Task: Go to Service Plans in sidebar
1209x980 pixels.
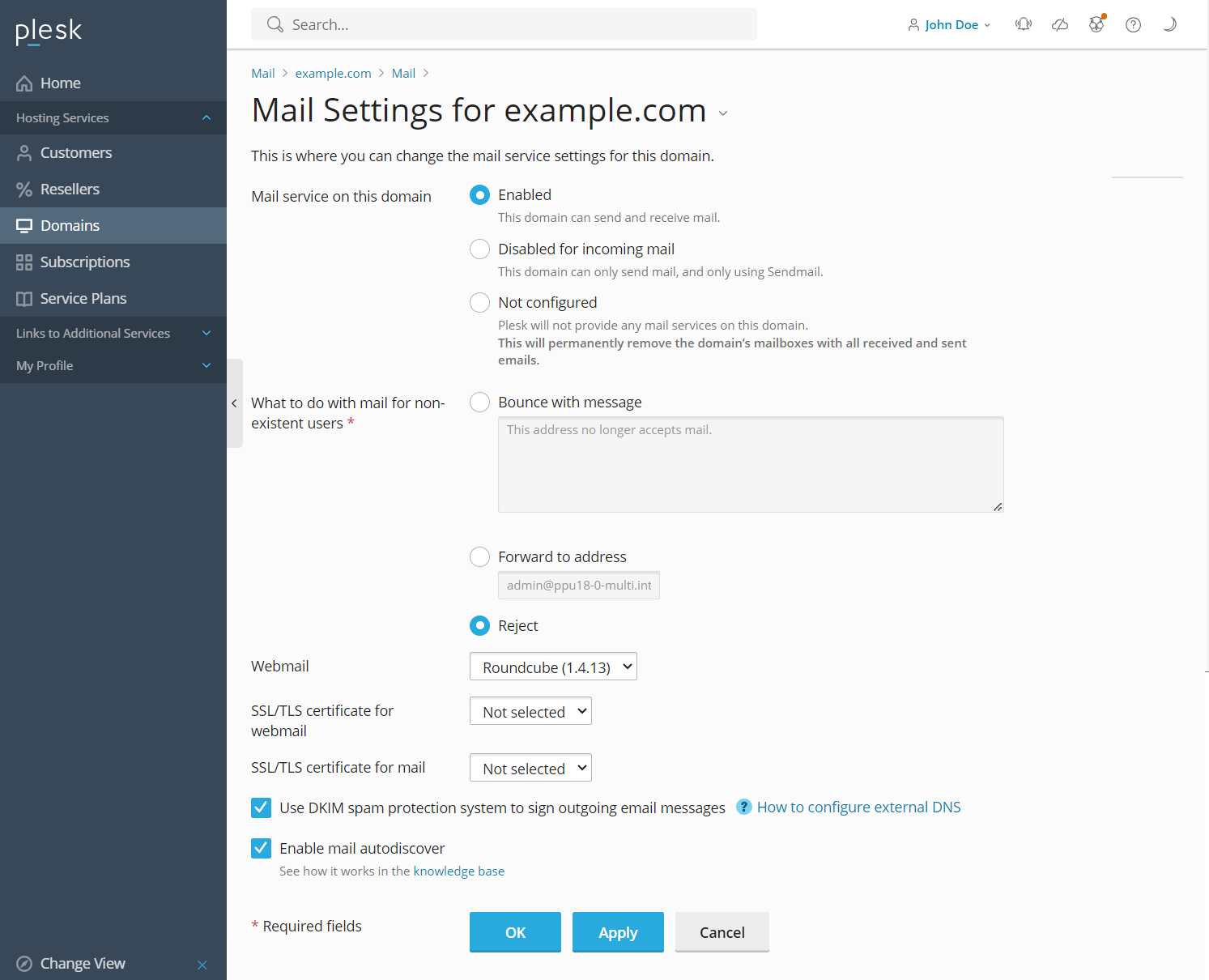Action: tap(83, 298)
